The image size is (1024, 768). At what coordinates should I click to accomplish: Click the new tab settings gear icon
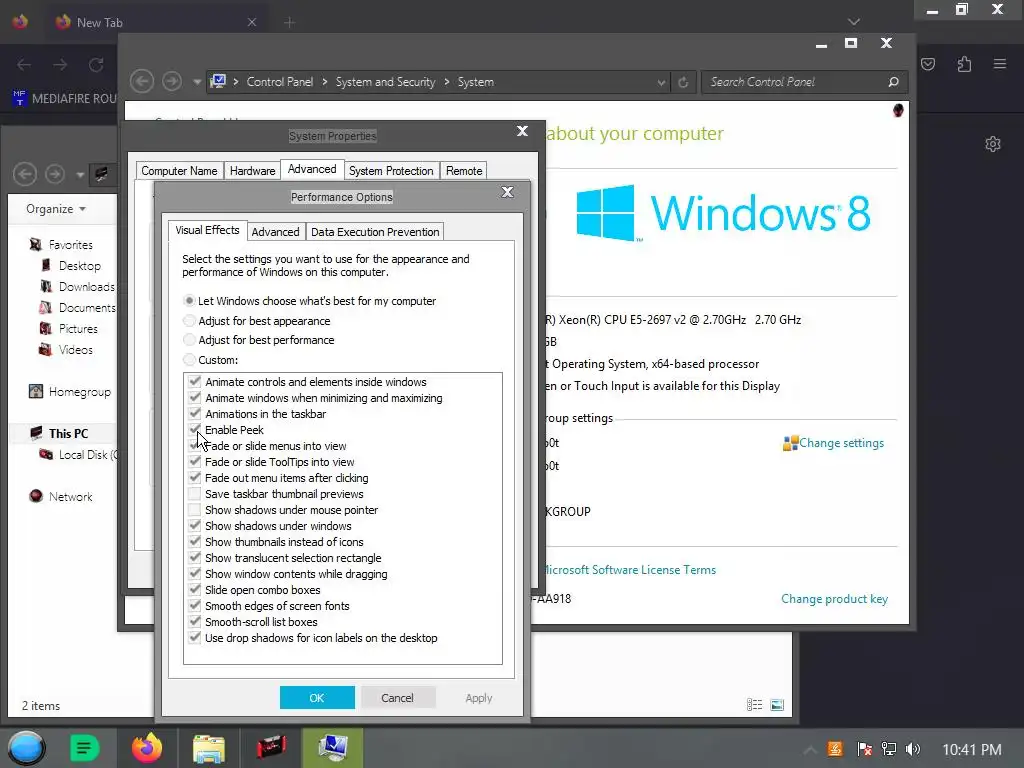[x=993, y=144]
